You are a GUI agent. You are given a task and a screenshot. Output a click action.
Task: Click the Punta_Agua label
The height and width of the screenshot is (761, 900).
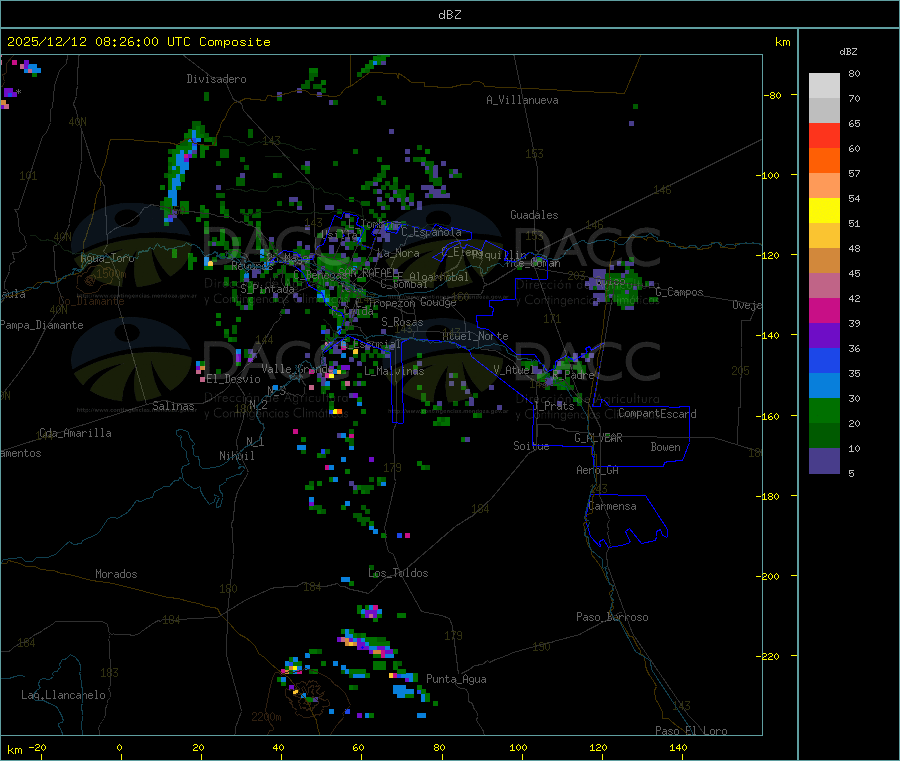coord(456,679)
